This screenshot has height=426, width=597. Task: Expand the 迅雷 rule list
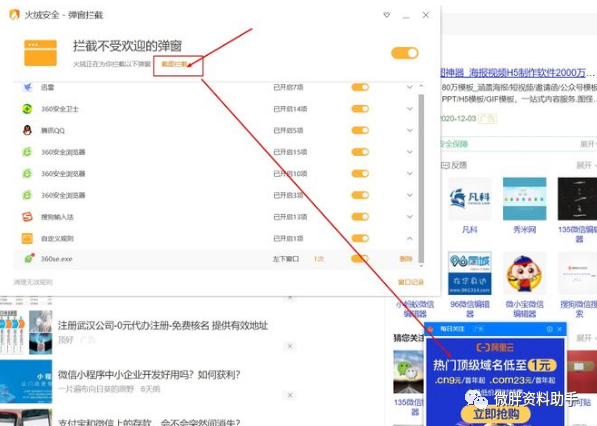click(x=410, y=87)
